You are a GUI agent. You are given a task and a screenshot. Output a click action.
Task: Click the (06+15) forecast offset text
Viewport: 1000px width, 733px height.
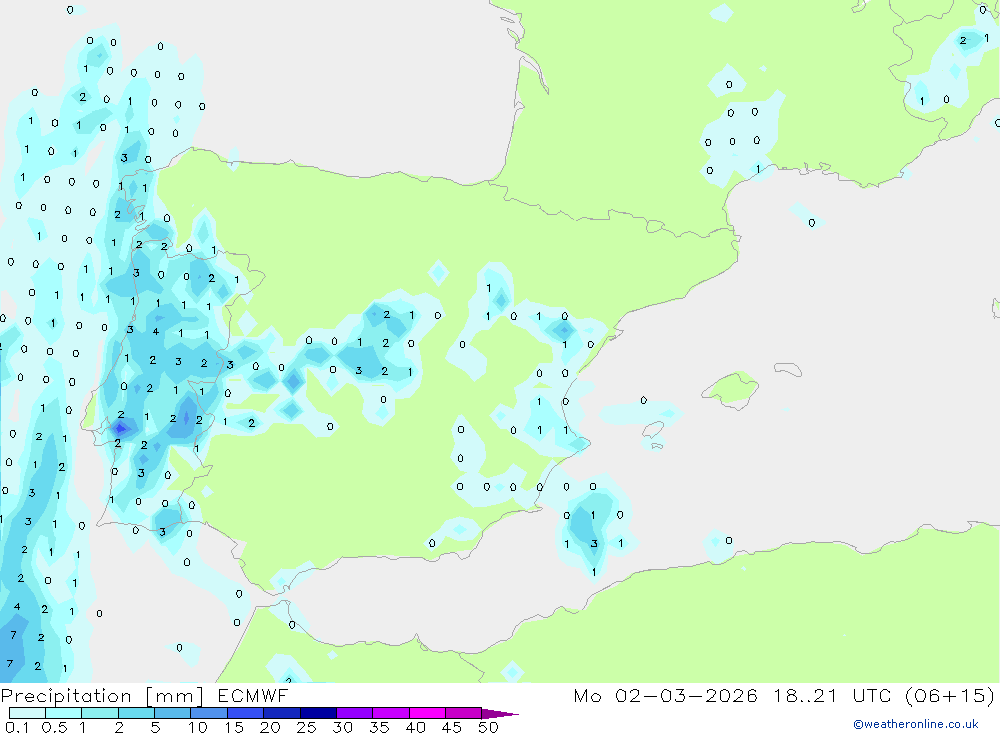point(948,696)
